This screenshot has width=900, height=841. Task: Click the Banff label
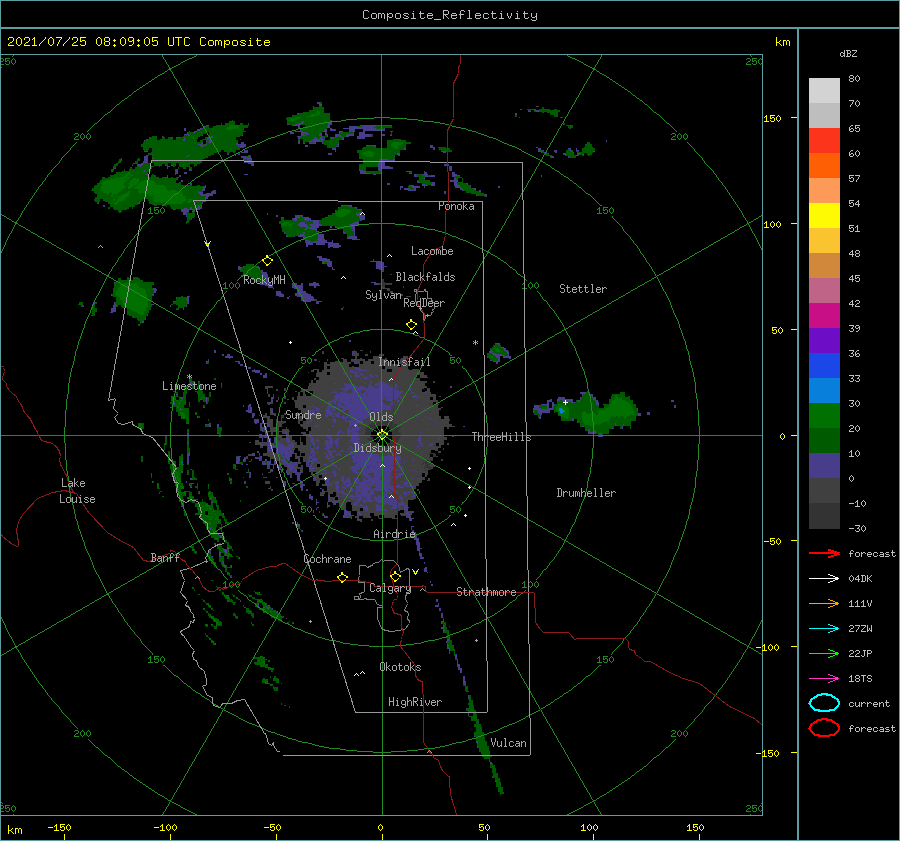coord(165,558)
